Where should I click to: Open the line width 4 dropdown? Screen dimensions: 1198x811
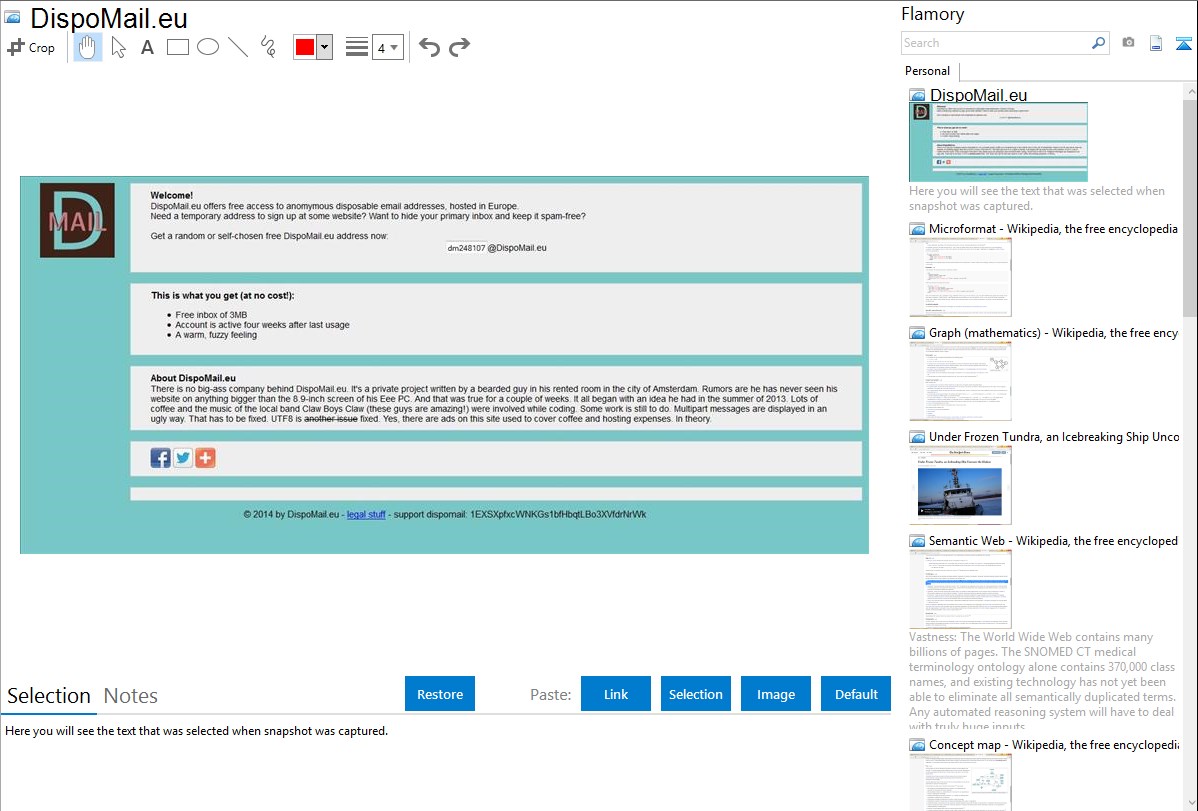(388, 47)
